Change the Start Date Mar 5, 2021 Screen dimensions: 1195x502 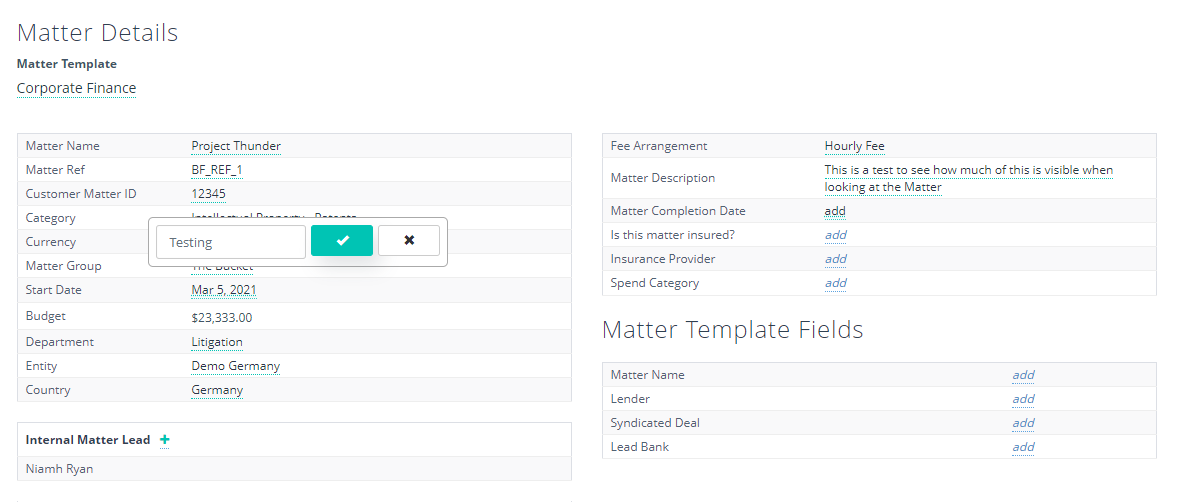224,290
